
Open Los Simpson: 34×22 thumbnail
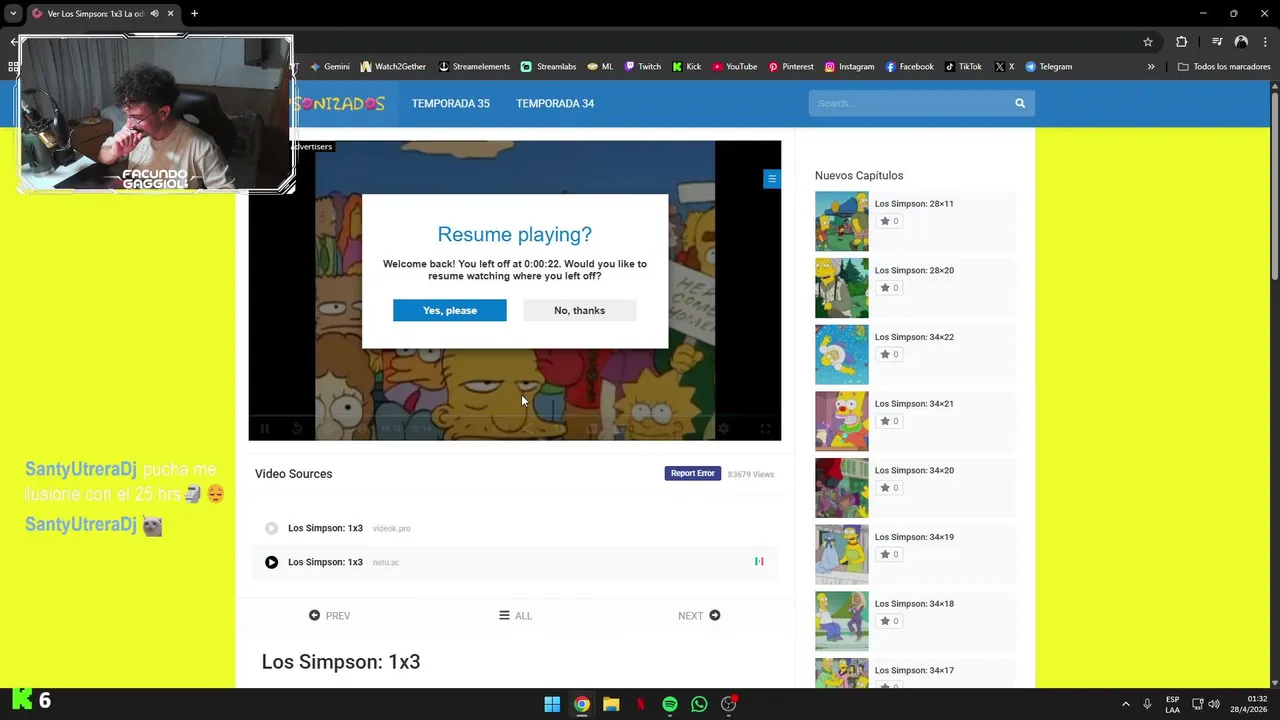tap(842, 354)
